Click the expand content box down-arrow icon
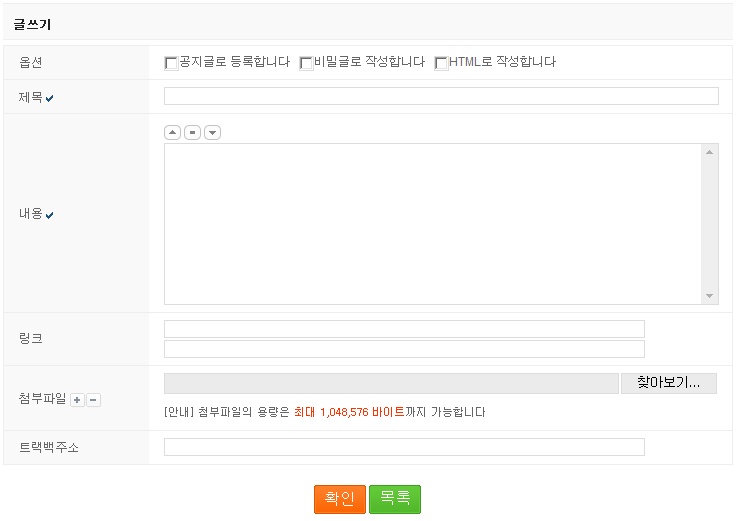Viewport: 736px width, 521px height. coord(212,132)
